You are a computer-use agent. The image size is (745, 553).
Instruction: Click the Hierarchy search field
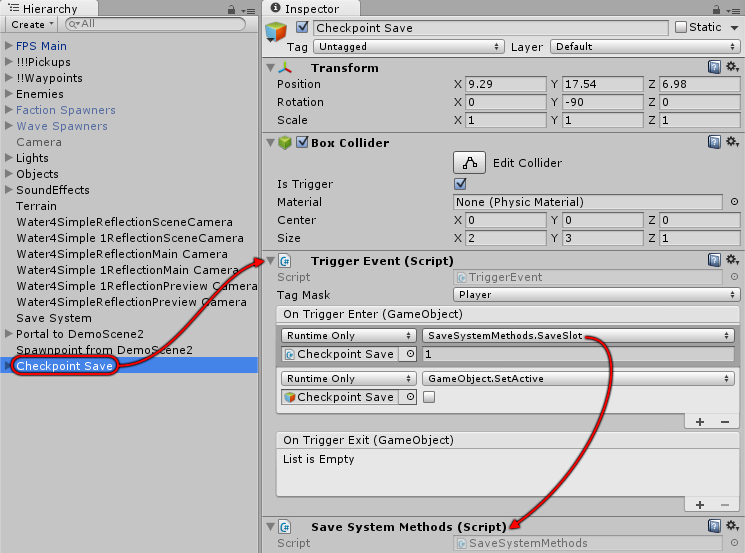pyautogui.click(x=155, y=24)
